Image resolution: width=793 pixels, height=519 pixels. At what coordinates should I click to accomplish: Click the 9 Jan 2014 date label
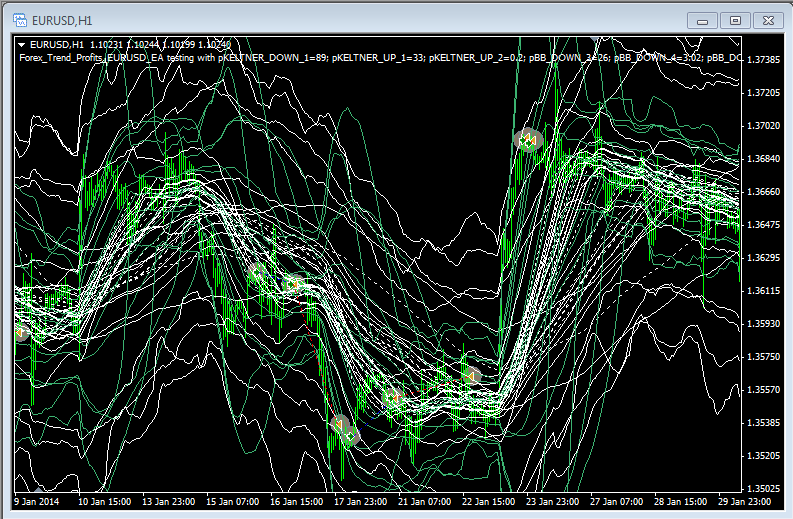pyautogui.click(x=36, y=502)
